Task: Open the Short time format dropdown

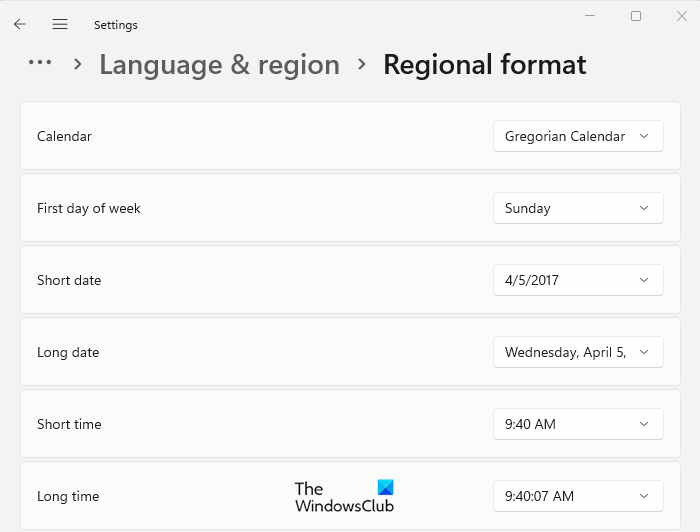Action: pyautogui.click(x=578, y=424)
